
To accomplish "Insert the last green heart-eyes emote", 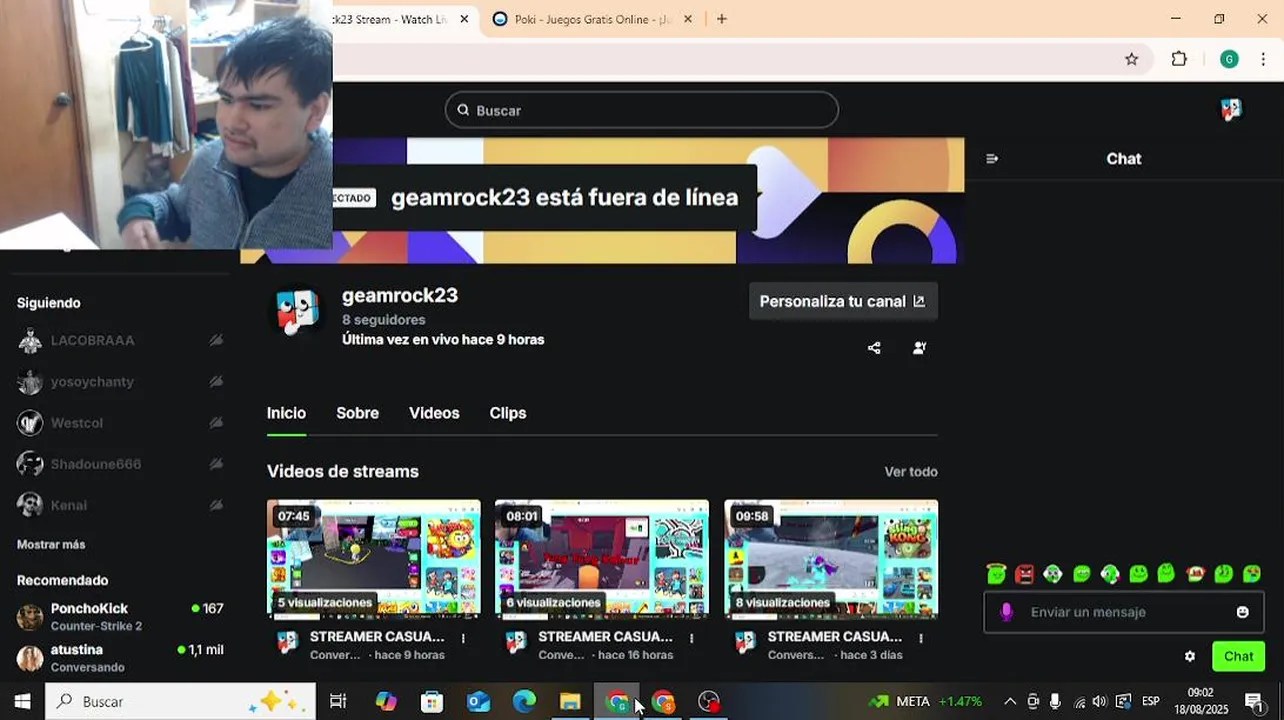I will (x=1252, y=574).
